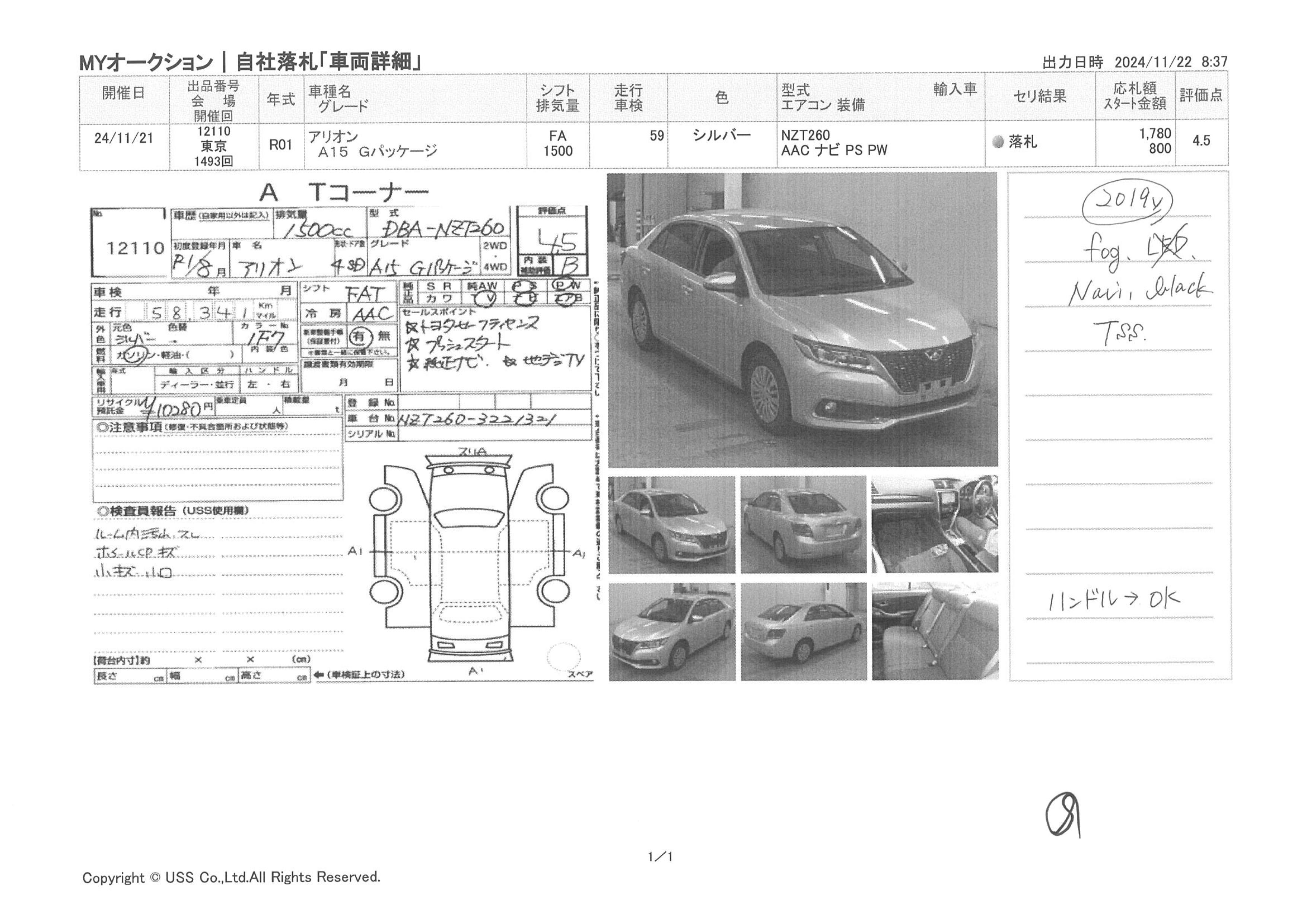
Task: Open the bottom-left front view thumbnail
Action: pyautogui.click(x=672, y=631)
